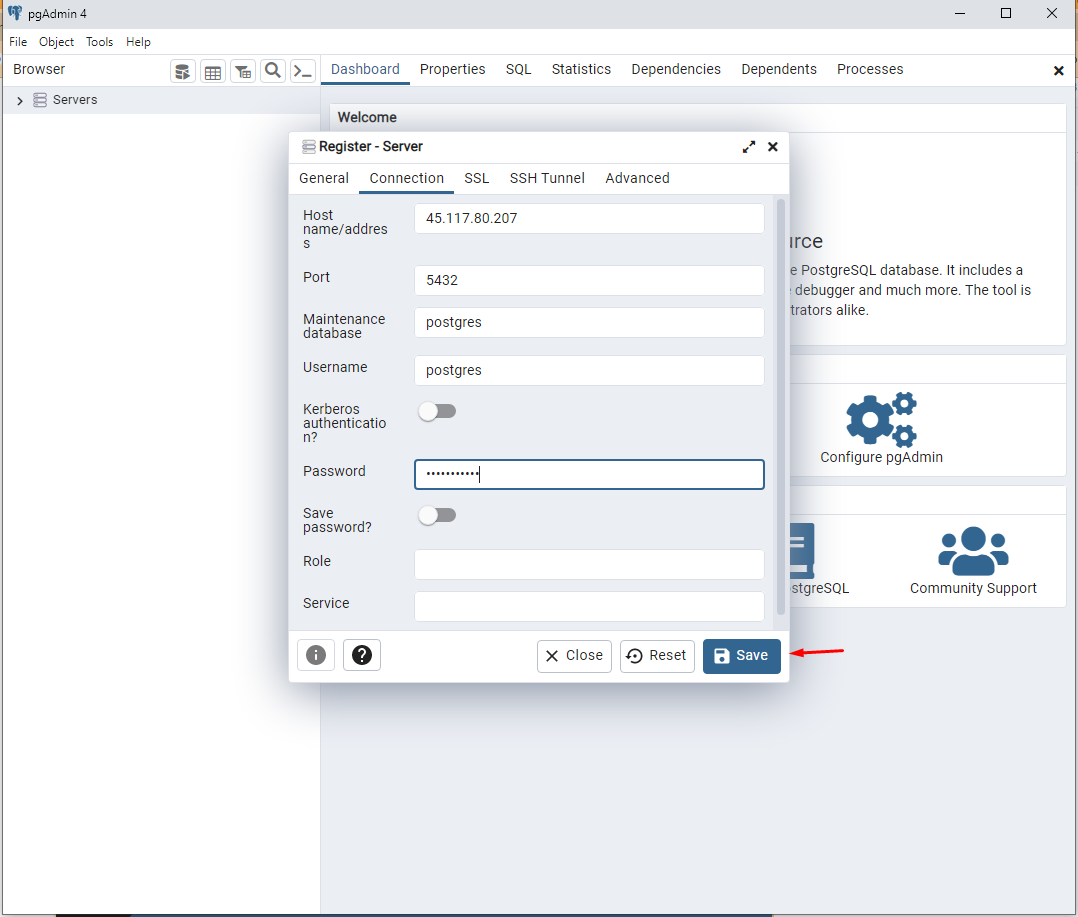Image resolution: width=1078 pixels, height=917 pixels.
Task: Click the Query Tool toolbar icon
Action: pyautogui.click(x=182, y=71)
